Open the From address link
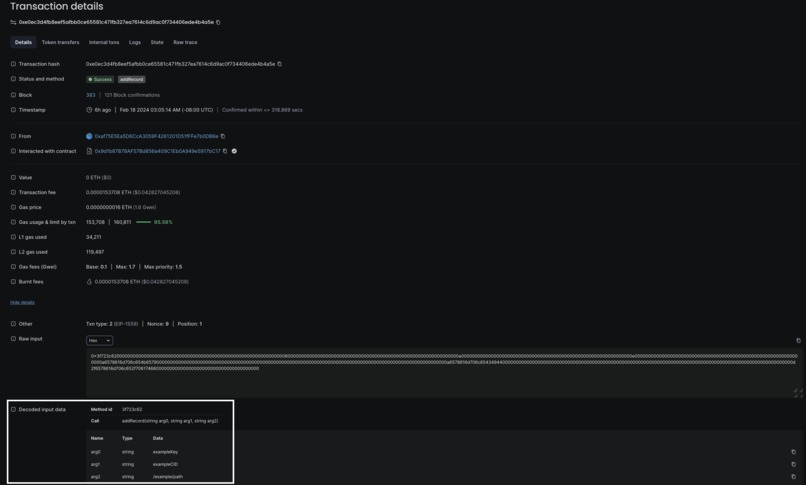Viewport: 806px width, 485px height. tap(156, 136)
